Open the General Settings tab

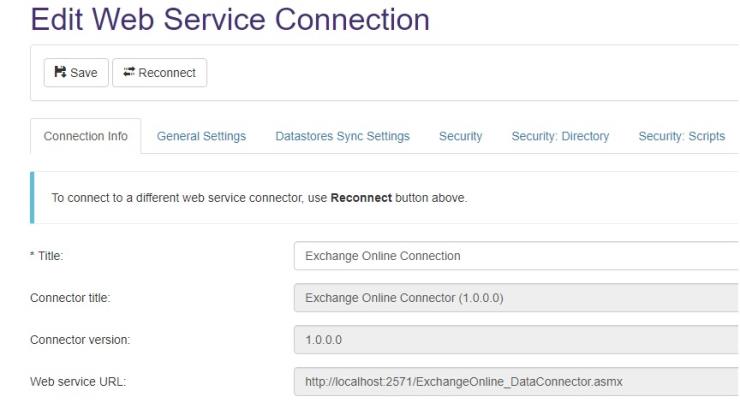pos(201,137)
